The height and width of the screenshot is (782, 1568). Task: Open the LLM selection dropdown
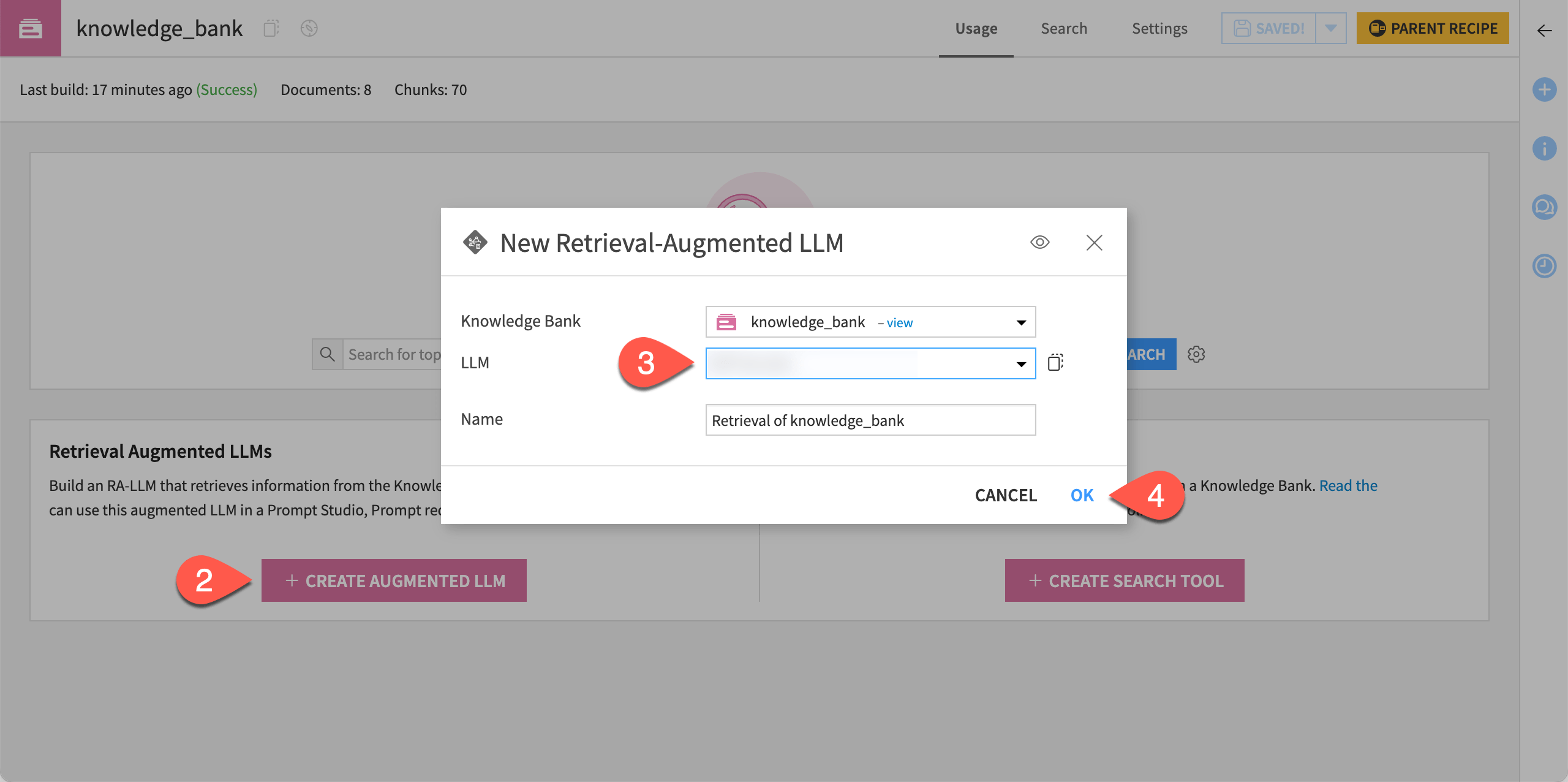pos(870,363)
